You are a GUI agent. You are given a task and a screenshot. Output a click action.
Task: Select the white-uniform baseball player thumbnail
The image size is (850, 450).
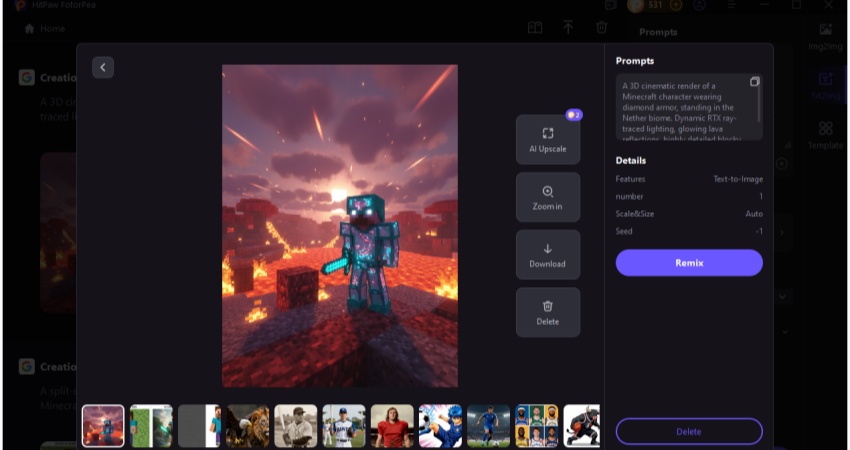344,426
